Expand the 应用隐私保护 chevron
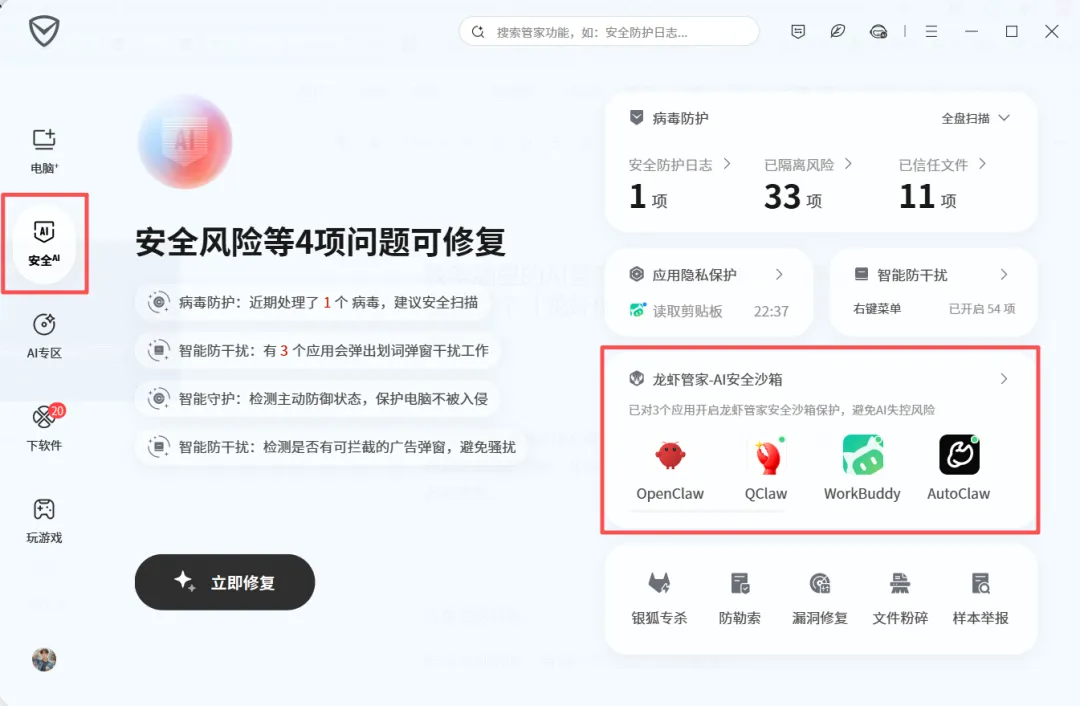 (779, 274)
